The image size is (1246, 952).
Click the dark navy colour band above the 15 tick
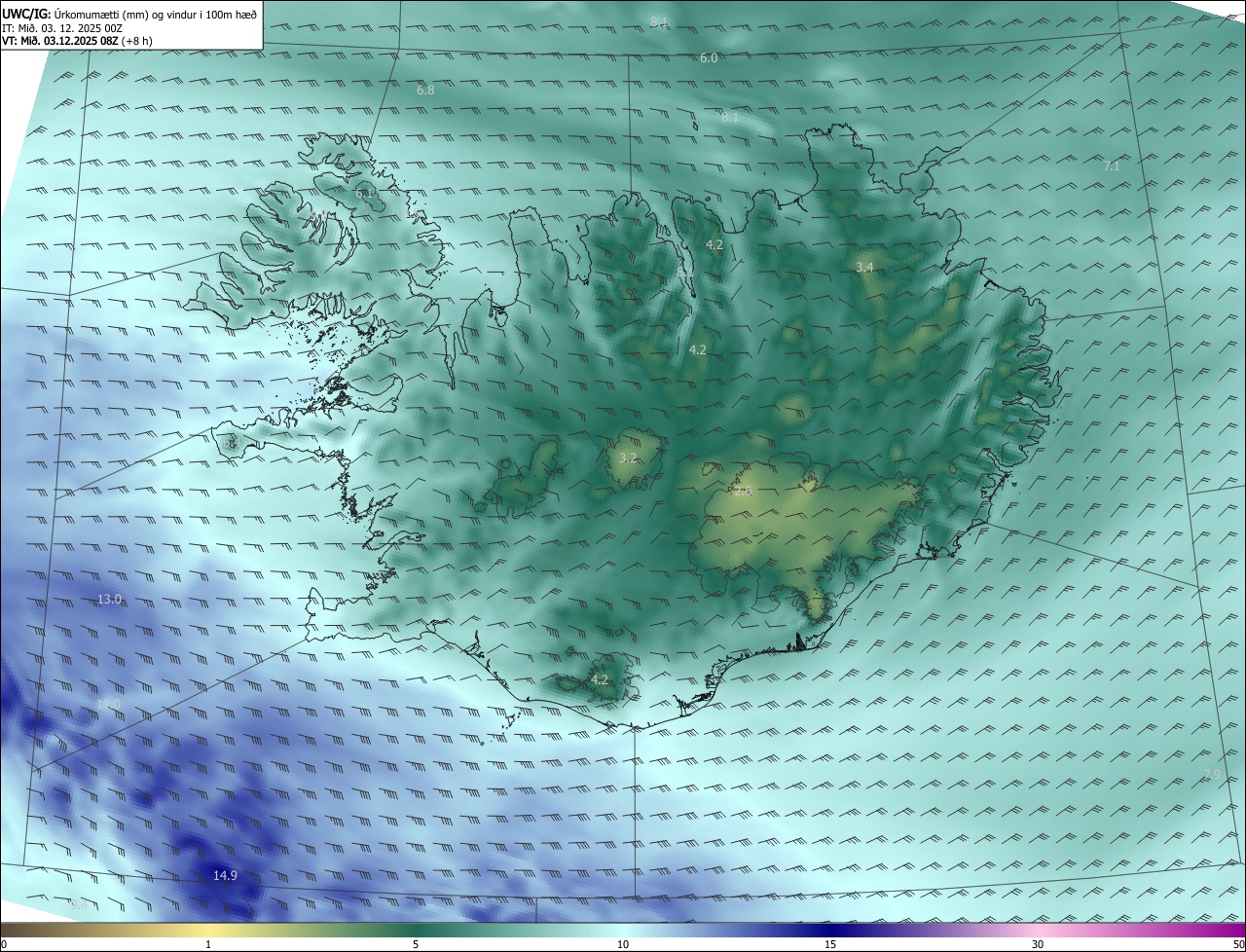[x=830, y=931]
